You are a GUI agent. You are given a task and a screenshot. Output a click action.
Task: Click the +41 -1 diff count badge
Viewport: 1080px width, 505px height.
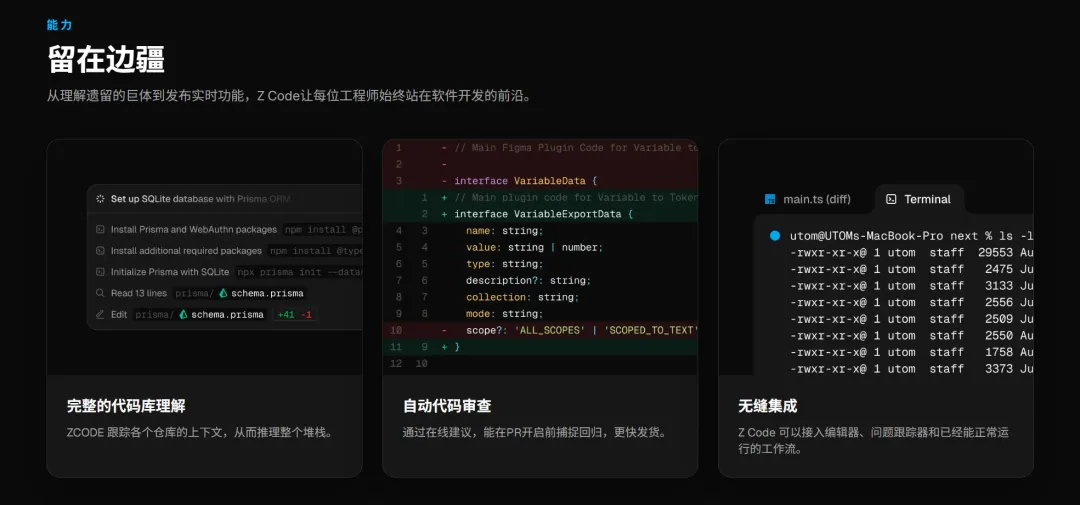tap(294, 314)
